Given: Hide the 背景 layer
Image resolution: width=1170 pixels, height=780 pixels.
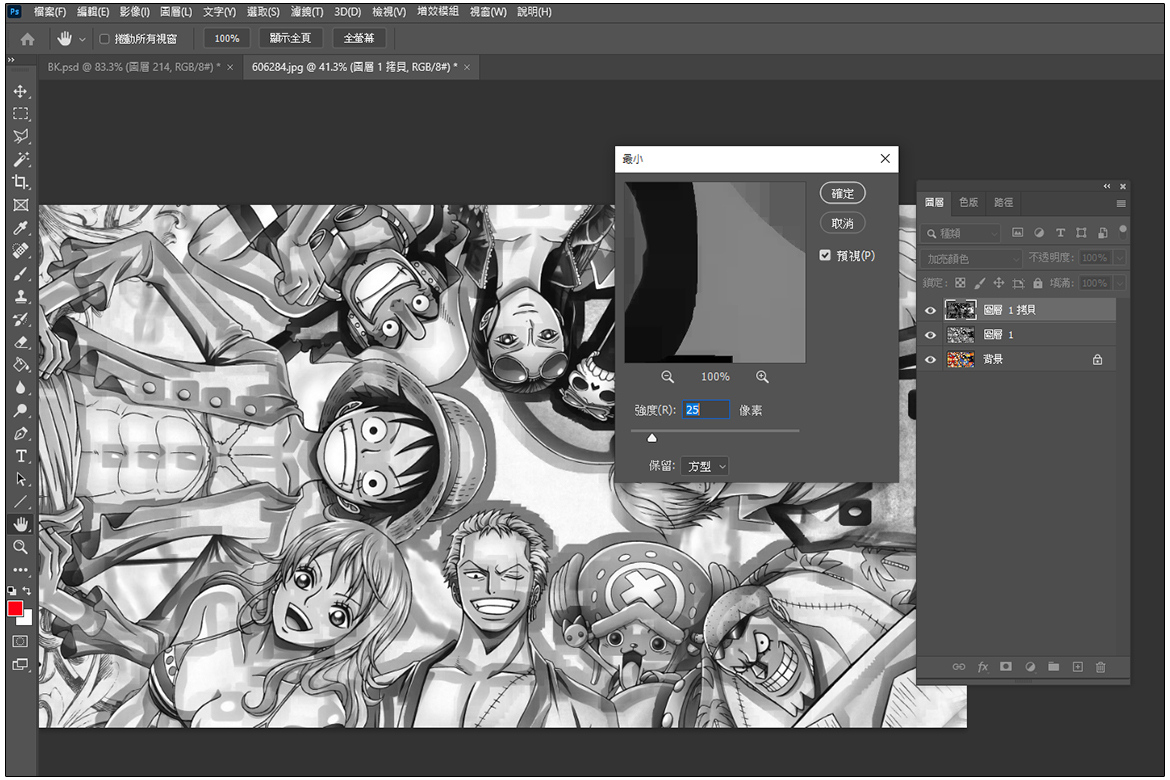Looking at the screenshot, I should [930, 359].
